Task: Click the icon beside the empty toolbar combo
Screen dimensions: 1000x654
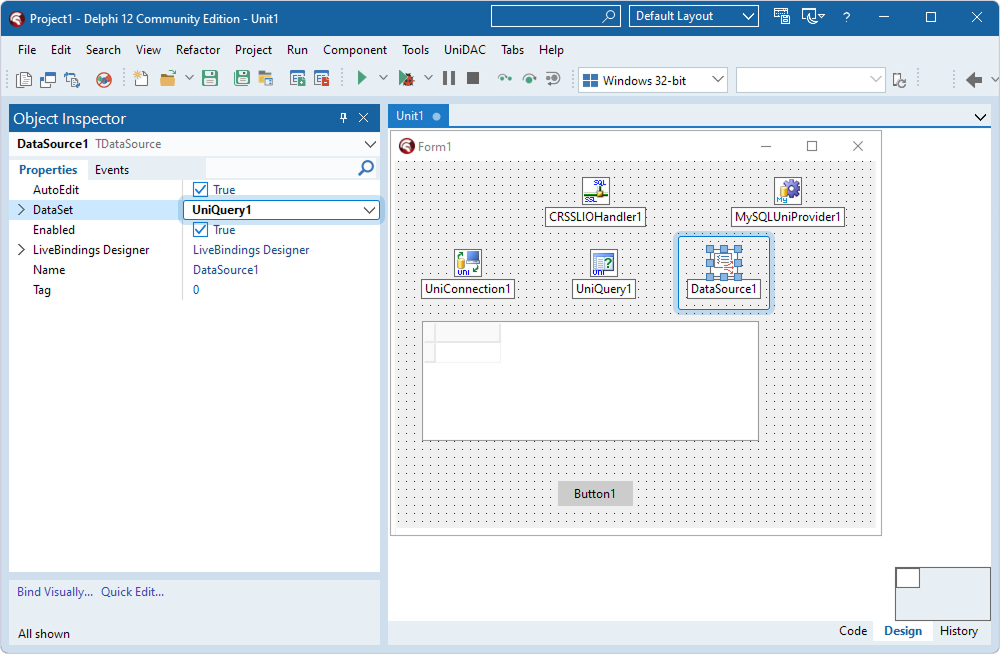Action: (x=899, y=80)
